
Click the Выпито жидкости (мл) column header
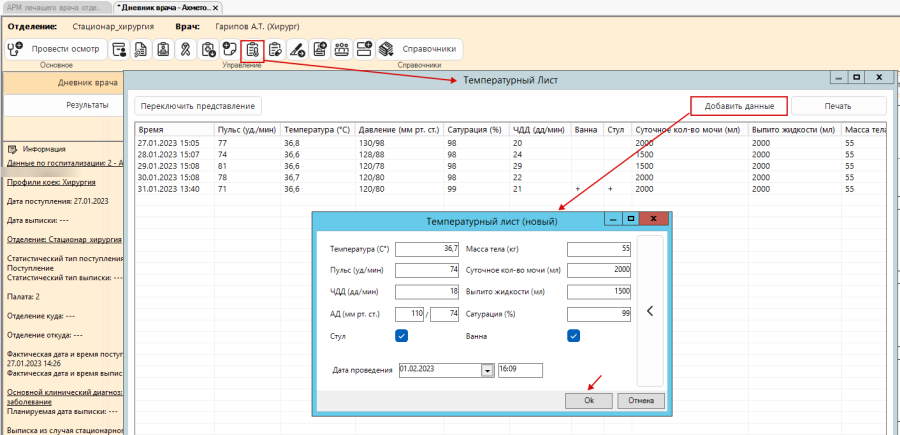[x=794, y=130]
